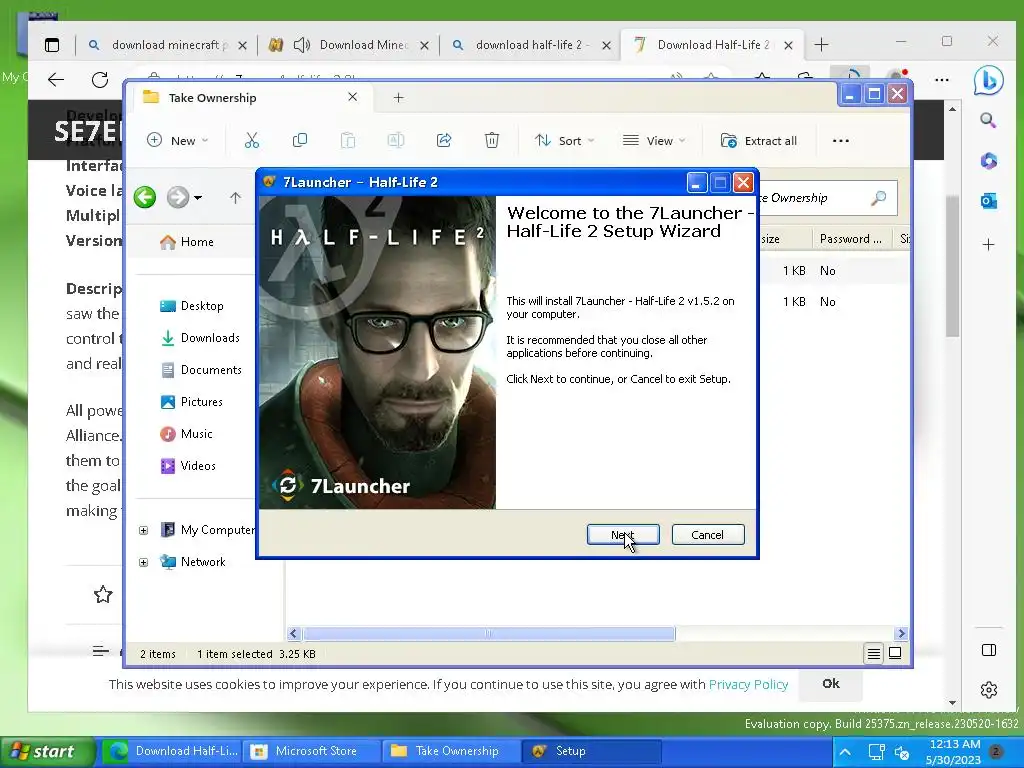The height and width of the screenshot is (768, 1024).
Task: Click the Up arrow in Explorer navigation
Action: 235,197
